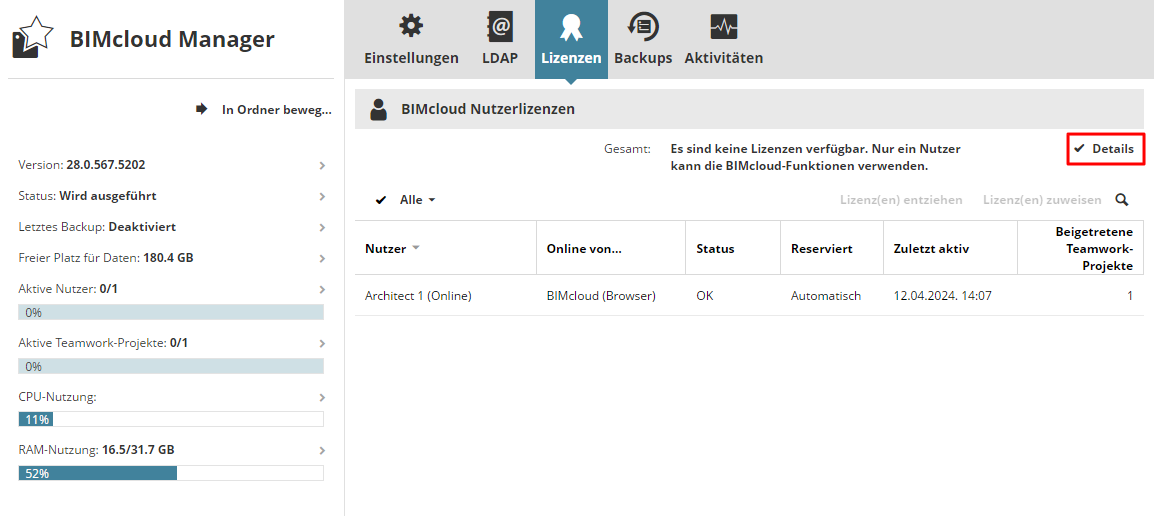Click the BIMcloud Manager title text
This screenshot has height=516, width=1154.
tap(172, 39)
